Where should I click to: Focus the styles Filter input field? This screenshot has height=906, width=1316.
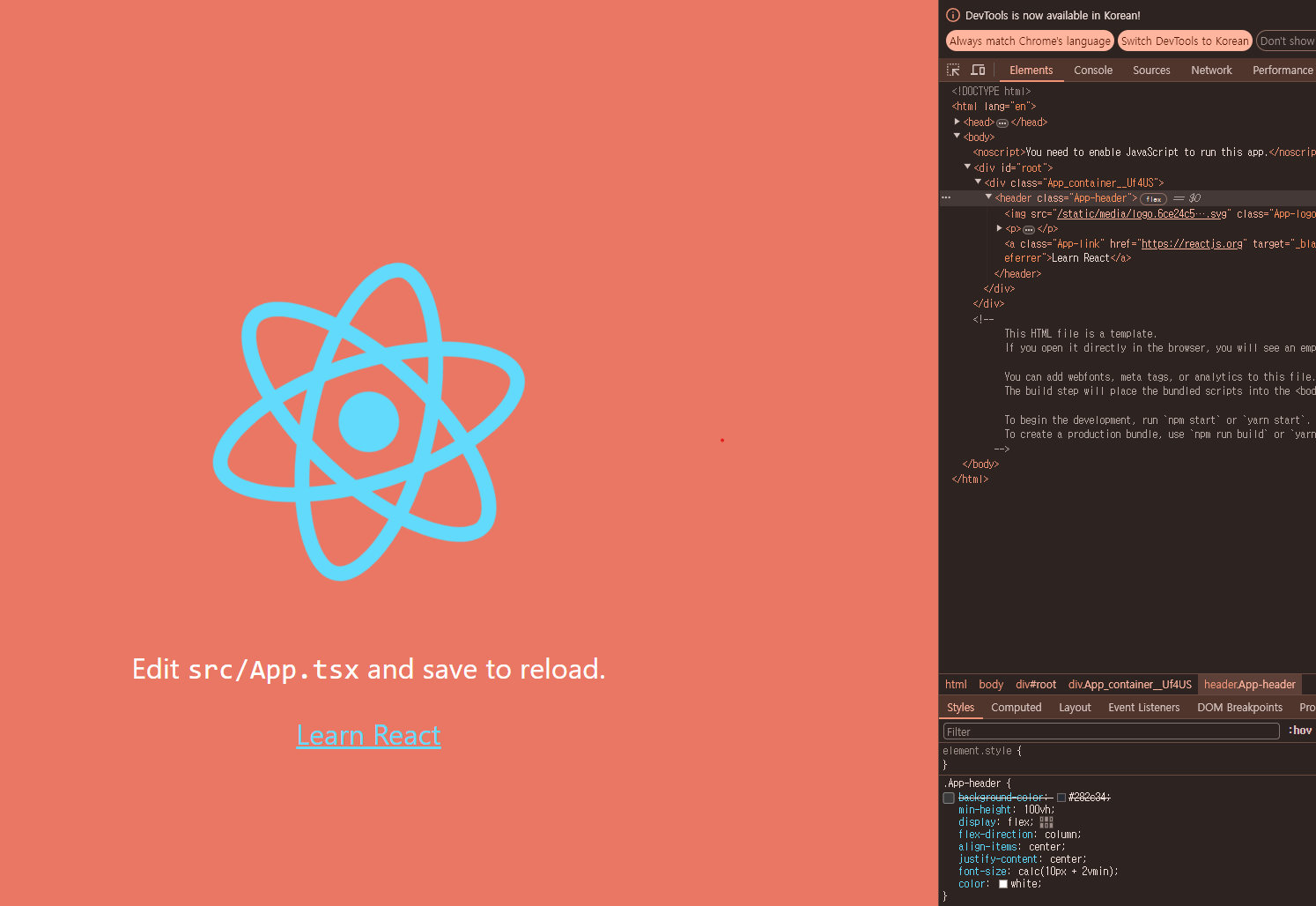[x=1111, y=731]
